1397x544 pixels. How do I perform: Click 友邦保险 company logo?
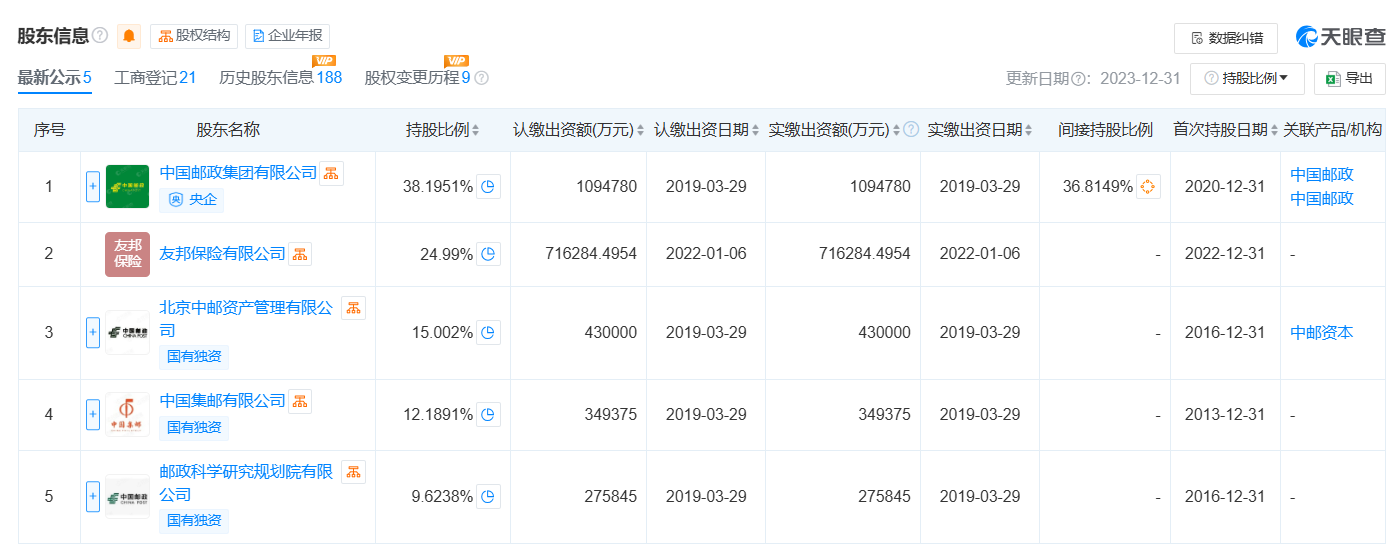tap(127, 254)
